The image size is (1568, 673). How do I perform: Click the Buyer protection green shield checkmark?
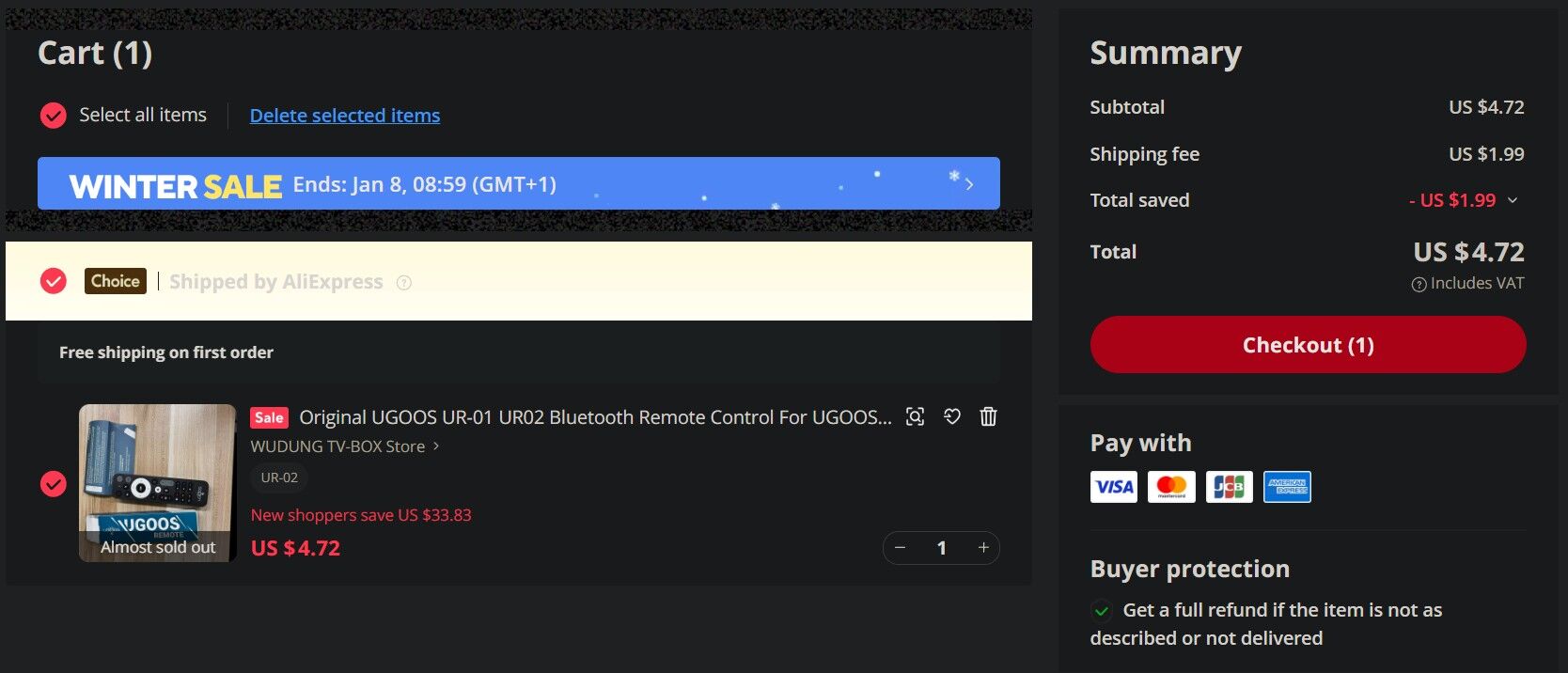(x=1102, y=611)
